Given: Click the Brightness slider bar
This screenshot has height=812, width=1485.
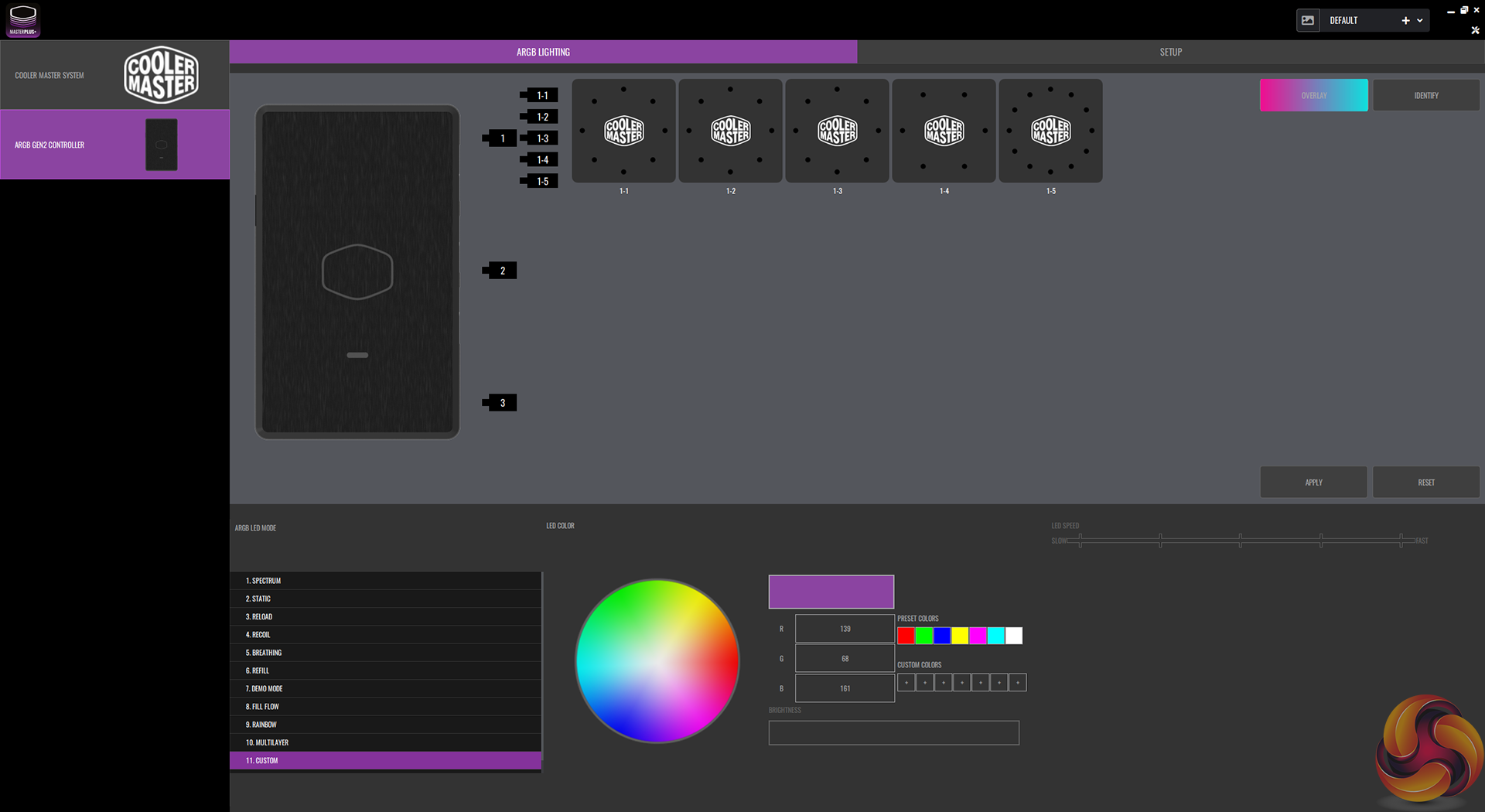Looking at the screenshot, I should pos(894,733).
